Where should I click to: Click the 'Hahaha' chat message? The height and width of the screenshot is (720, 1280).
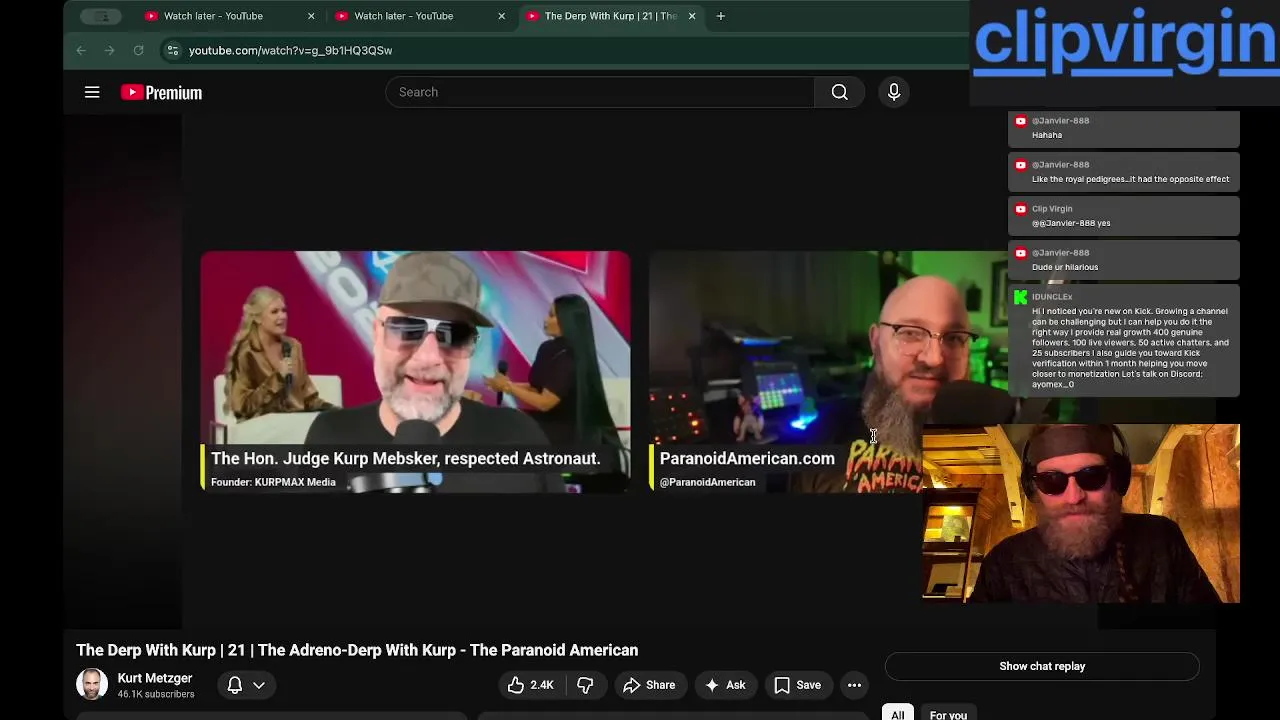pyautogui.click(x=1124, y=128)
